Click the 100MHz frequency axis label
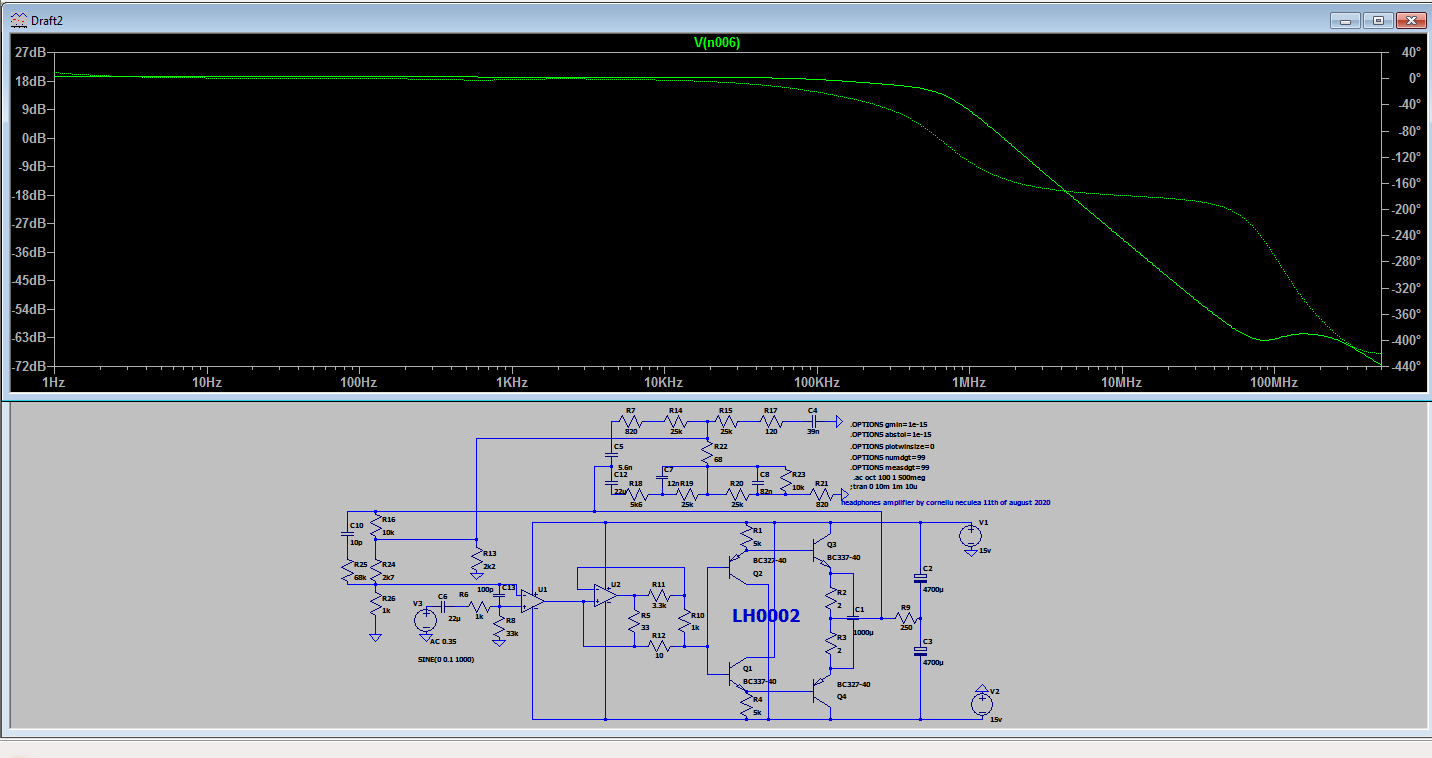1432x758 pixels. coord(1274,383)
